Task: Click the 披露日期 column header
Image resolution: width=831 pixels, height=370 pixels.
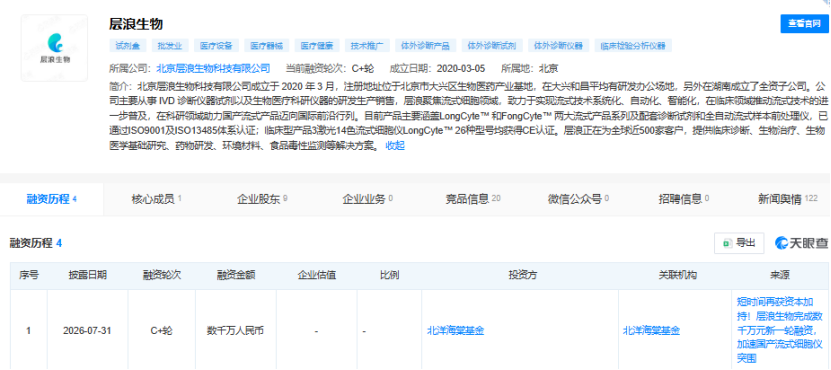Action: (87, 275)
